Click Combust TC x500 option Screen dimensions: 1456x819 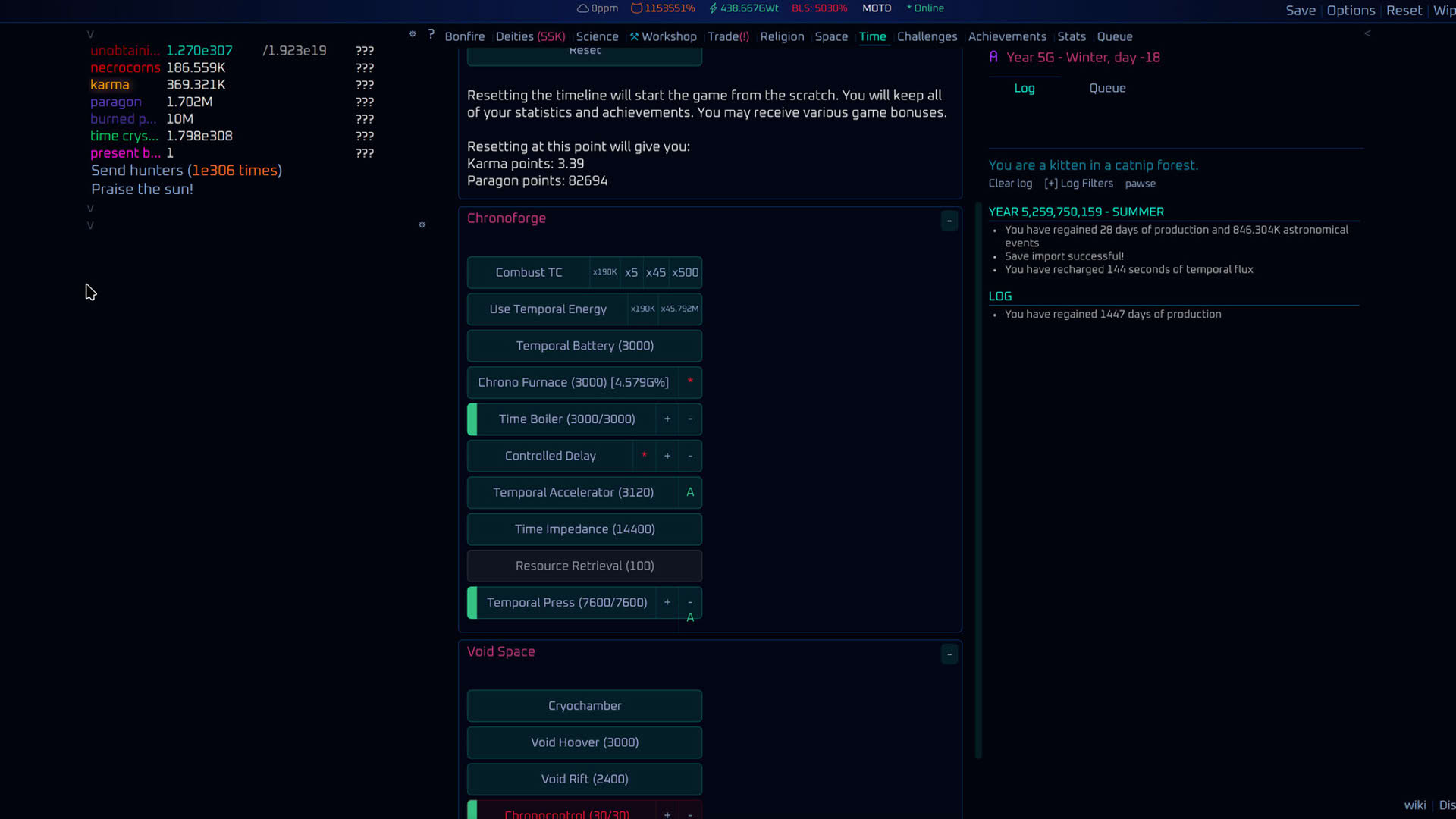[x=685, y=272]
